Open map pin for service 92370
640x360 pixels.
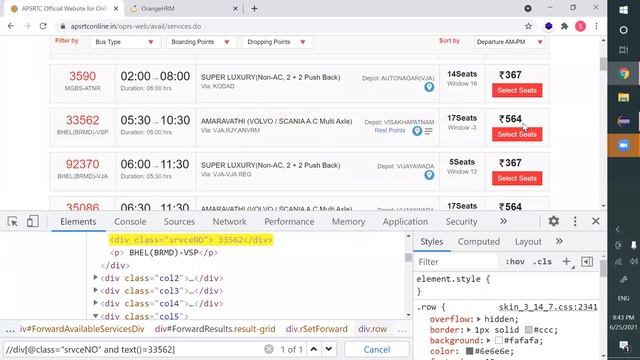[x=429, y=175]
